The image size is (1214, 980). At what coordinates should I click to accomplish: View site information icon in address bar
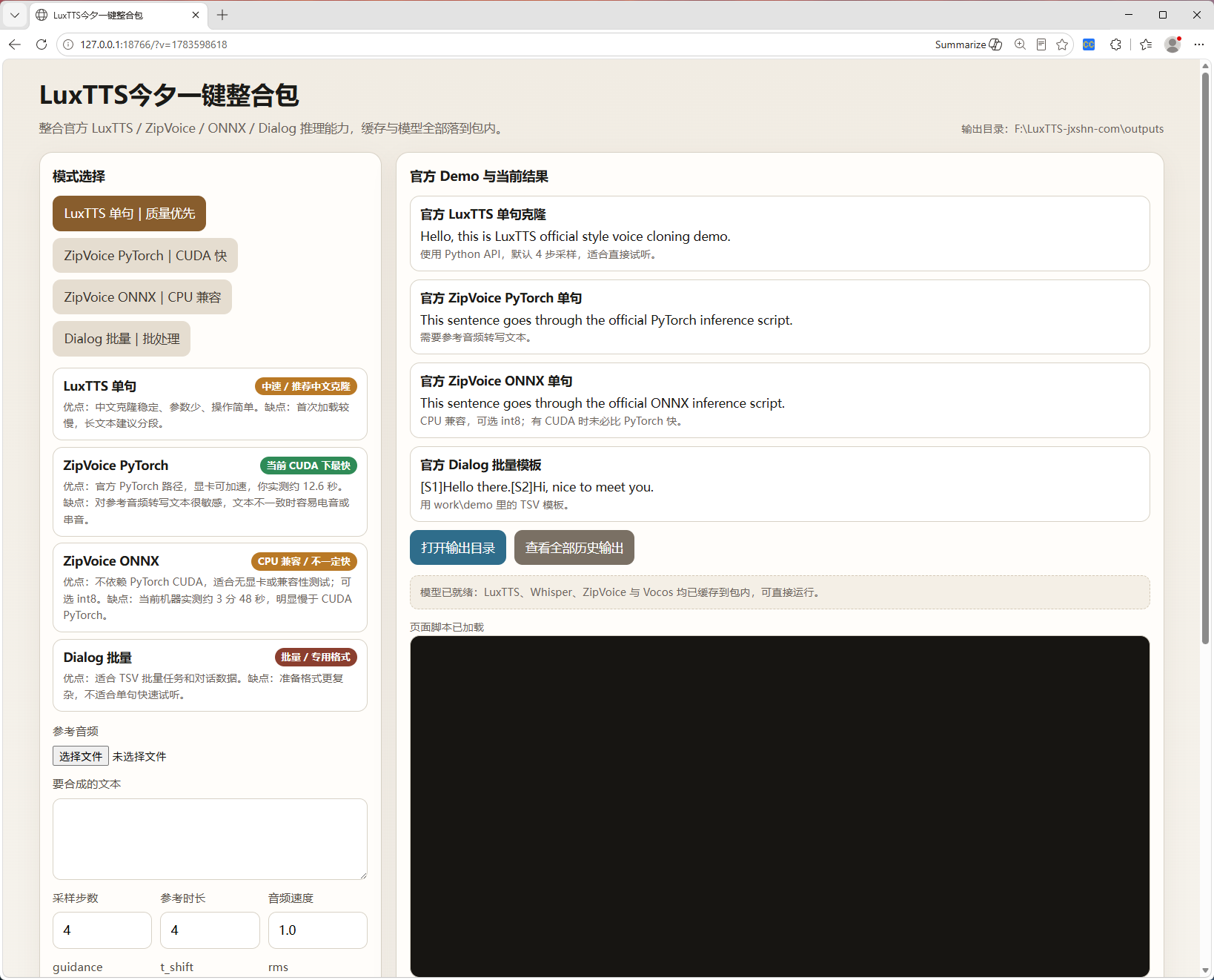(68, 44)
